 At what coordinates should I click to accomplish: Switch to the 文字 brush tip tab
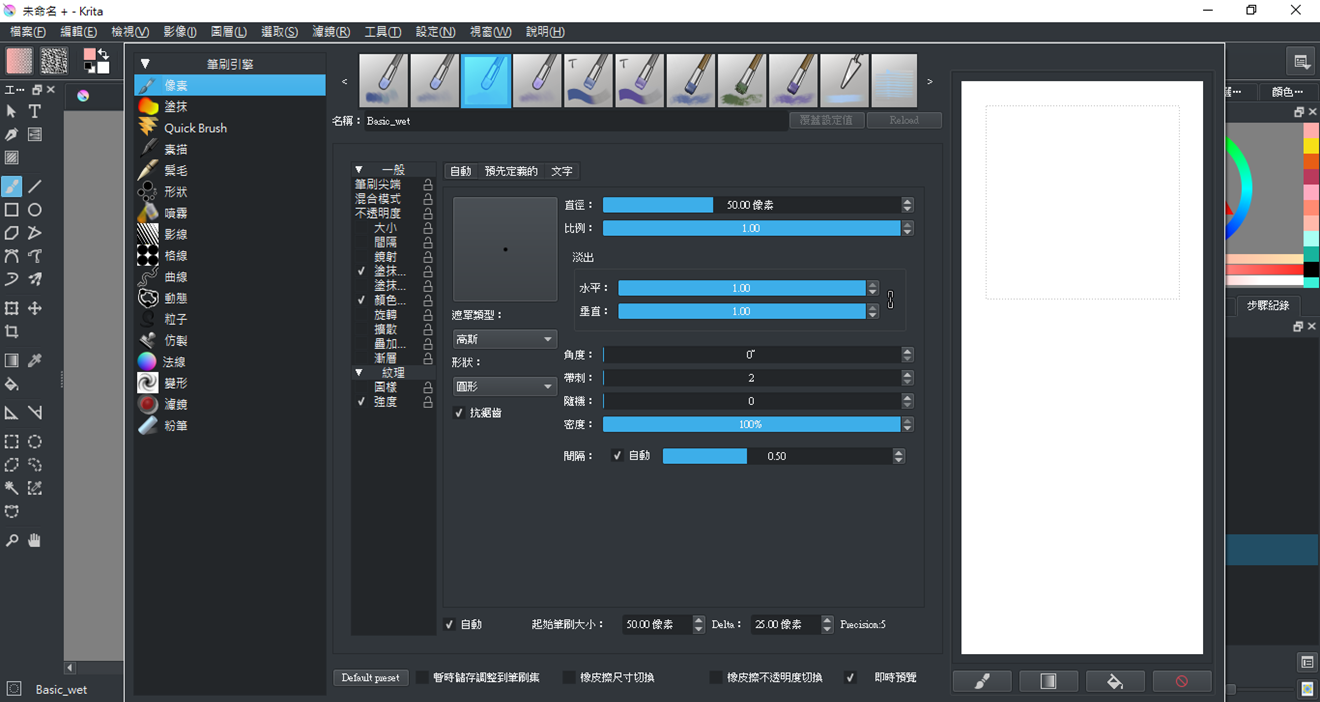562,171
